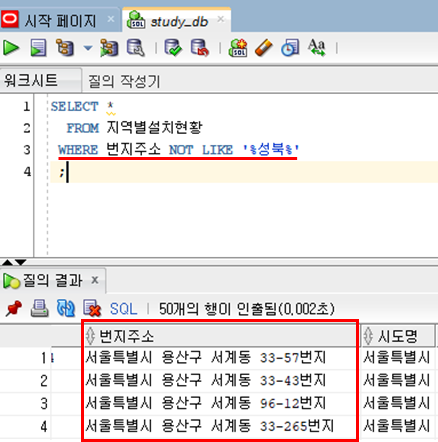The width and height of the screenshot is (438, 442).
Task: Click the LIKE keyword on line 3
Action: coord(217,150)
